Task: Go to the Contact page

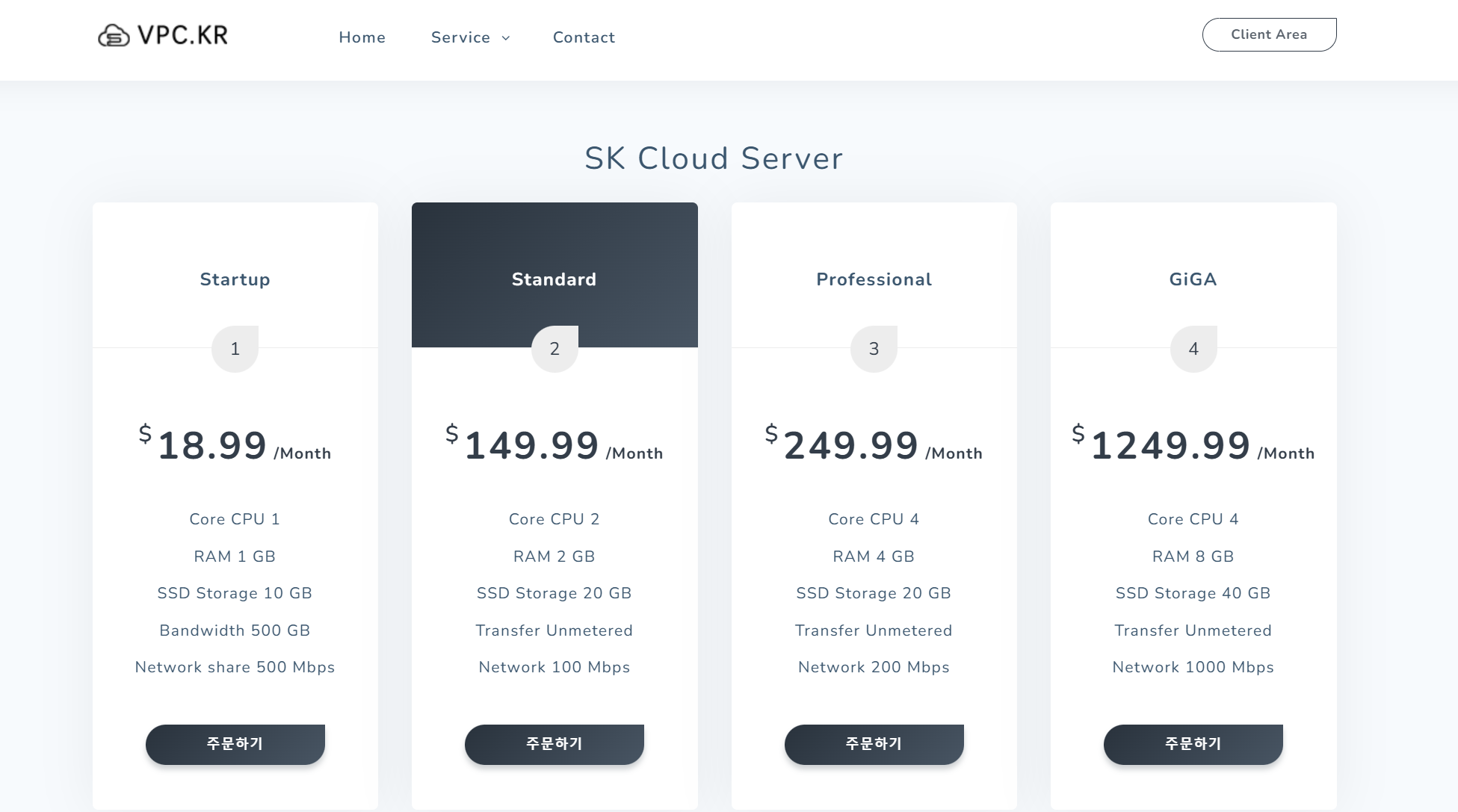Action: [x=584, y=37]
